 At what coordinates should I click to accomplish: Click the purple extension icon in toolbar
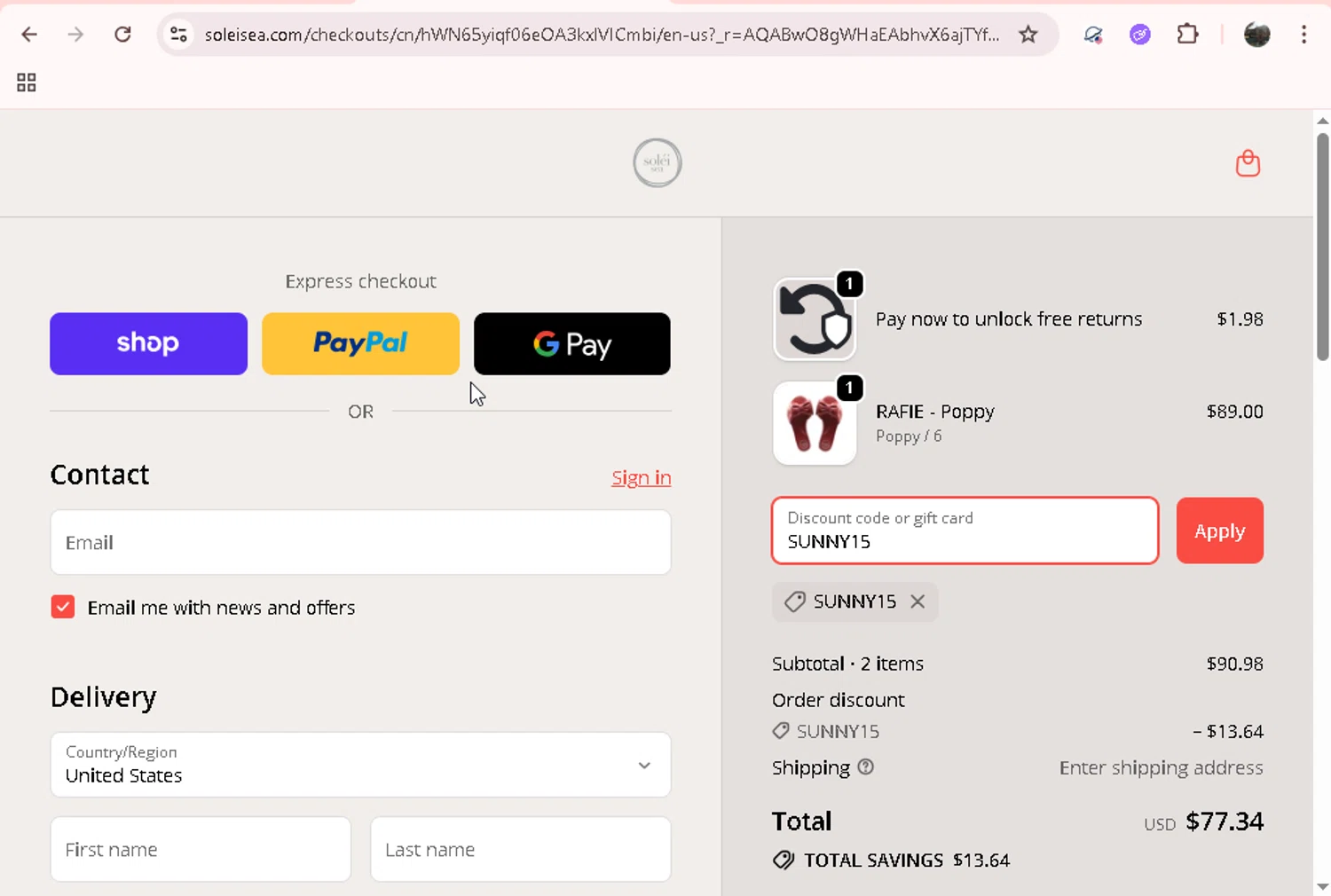point(1140,35)
